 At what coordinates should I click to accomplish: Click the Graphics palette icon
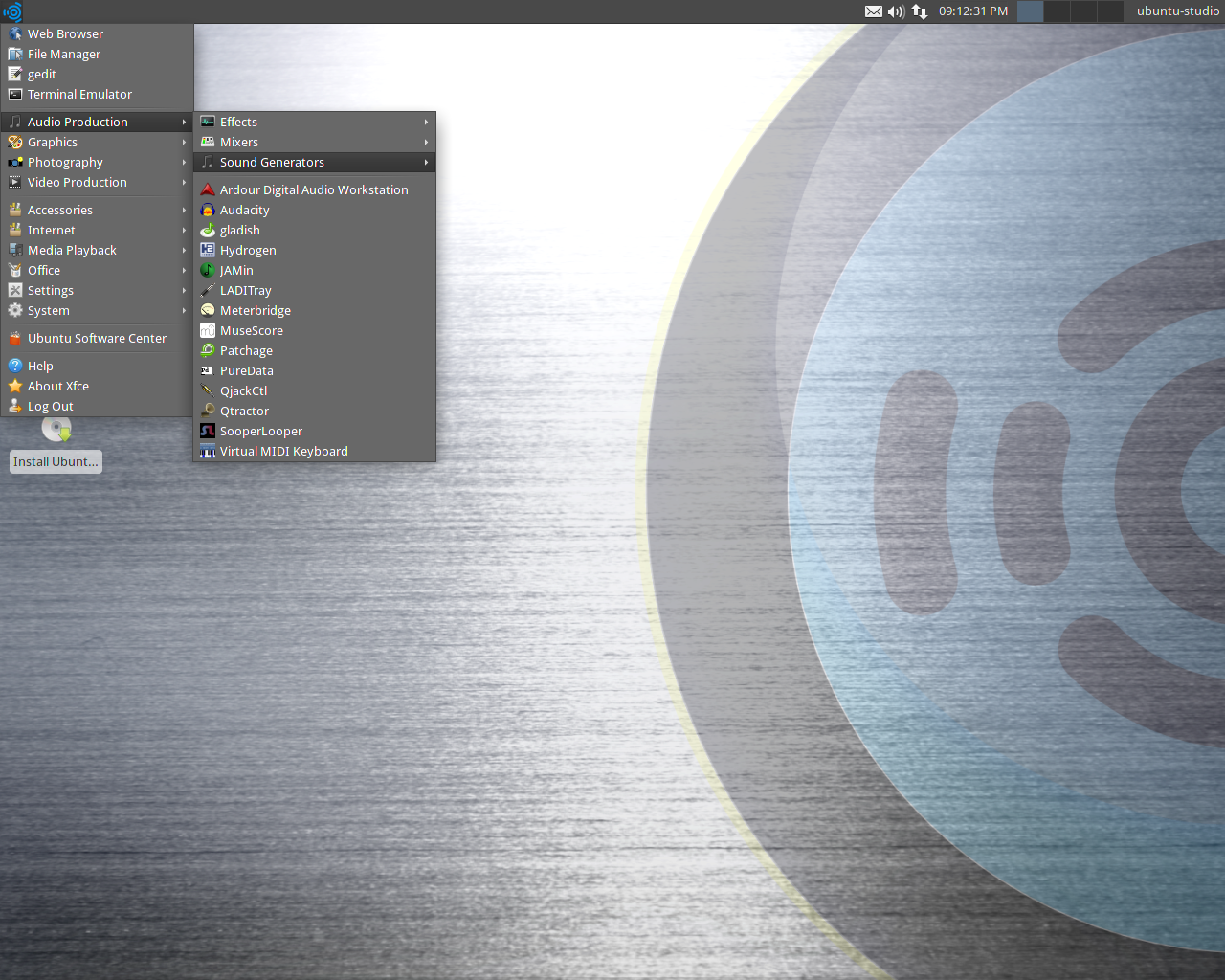[15, 142]
